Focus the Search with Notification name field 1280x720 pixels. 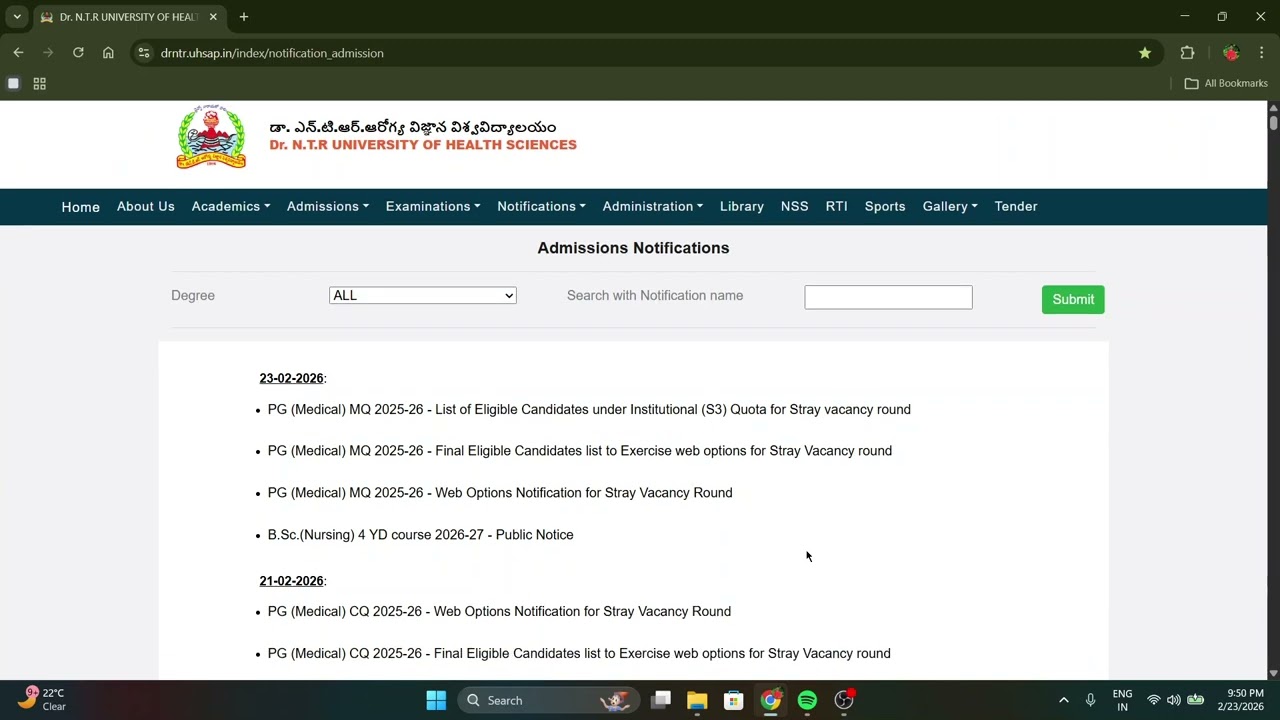888,297
